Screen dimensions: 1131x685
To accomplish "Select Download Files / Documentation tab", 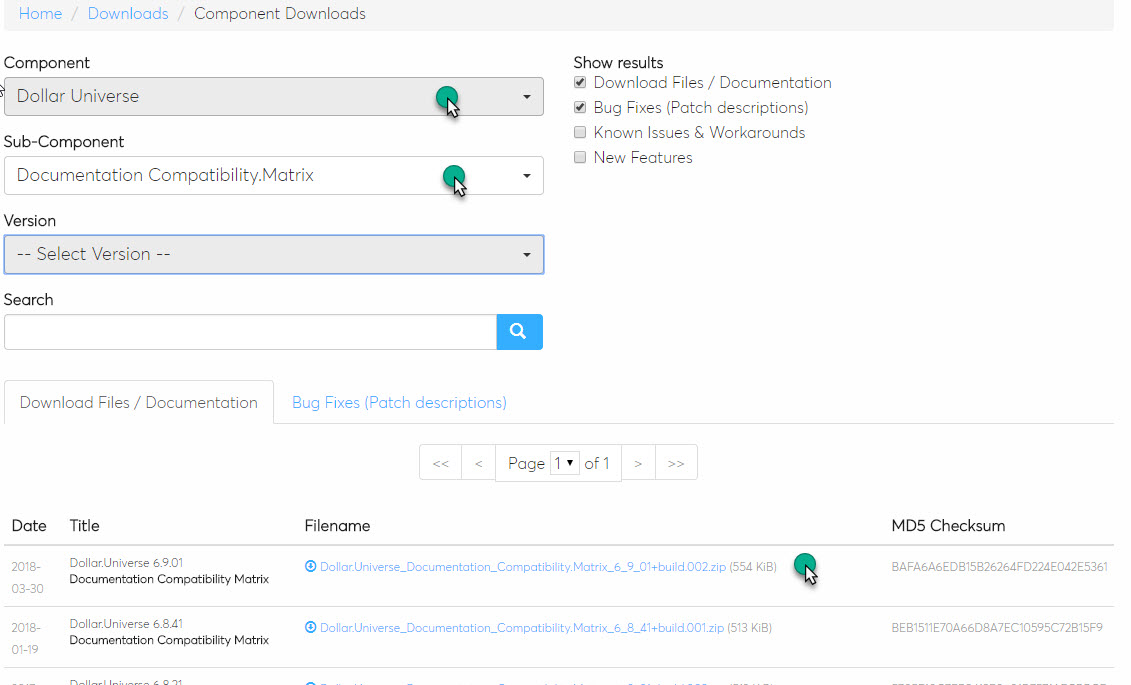I will click(x=138, y=402).
